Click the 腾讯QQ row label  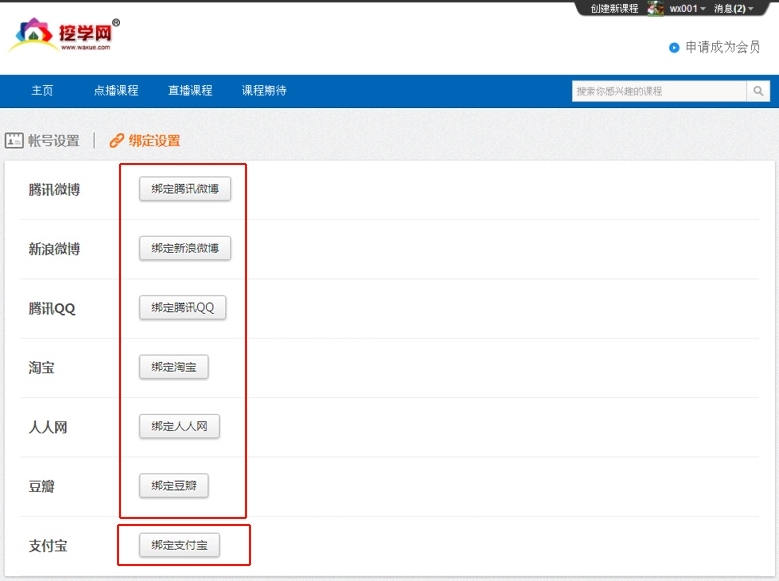point(52,309)
